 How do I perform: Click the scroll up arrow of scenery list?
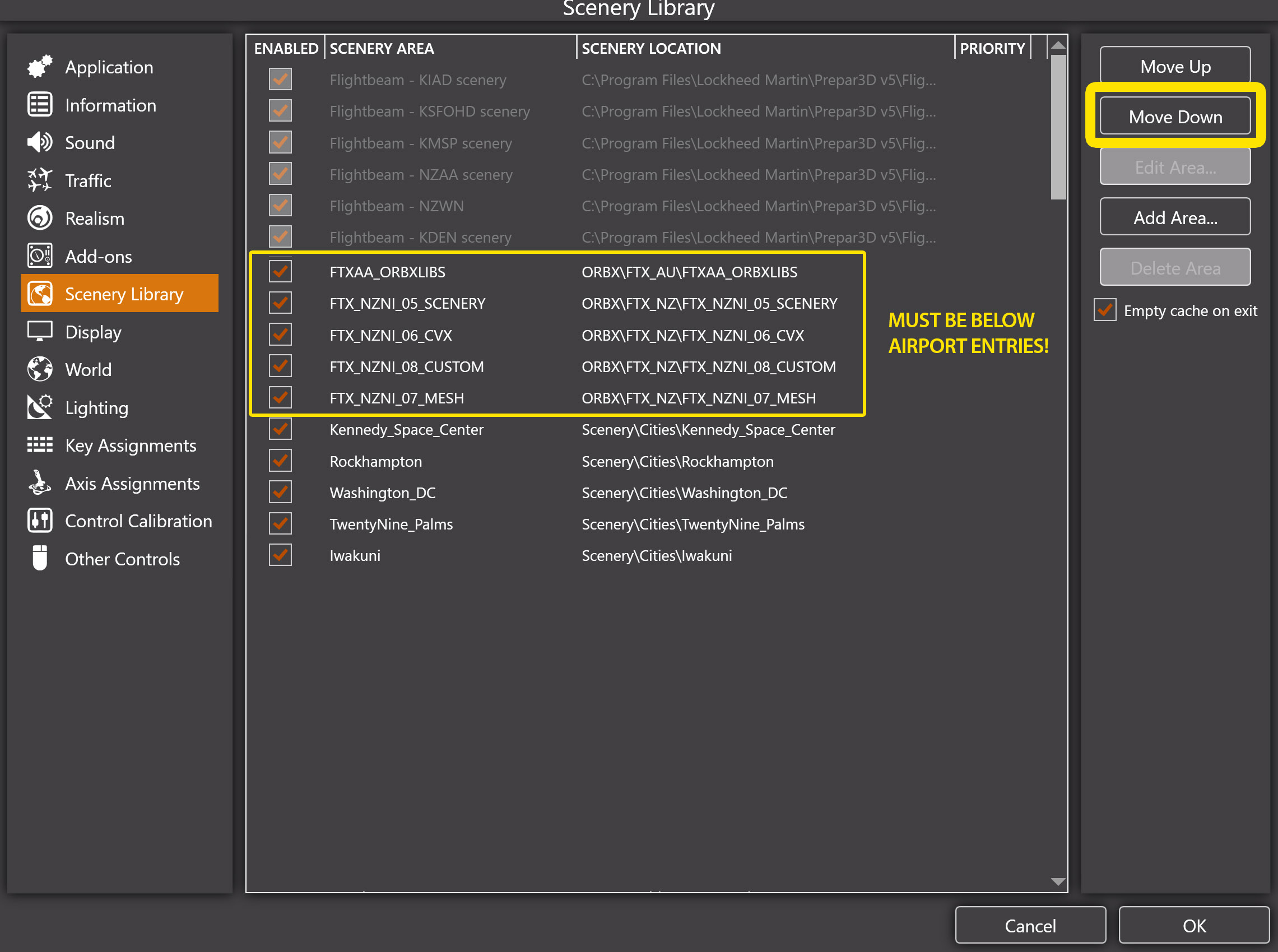(x=1058, y=45)
